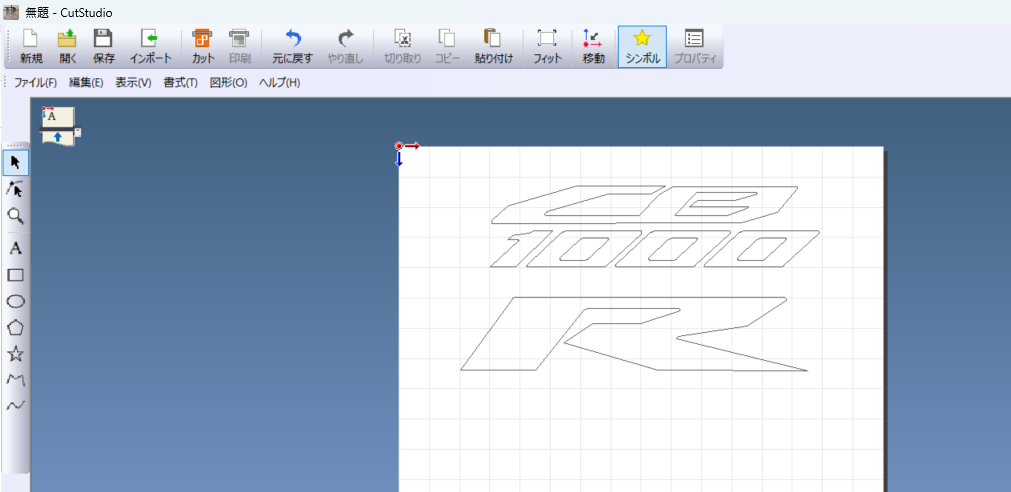This screenshot has height=492, width=1011.
Task: Click the やり直し (Redo) icon
Action: [346, 46]
